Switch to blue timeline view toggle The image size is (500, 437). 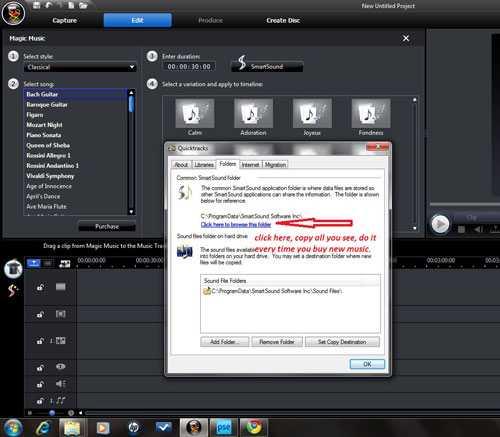[34, 264]
